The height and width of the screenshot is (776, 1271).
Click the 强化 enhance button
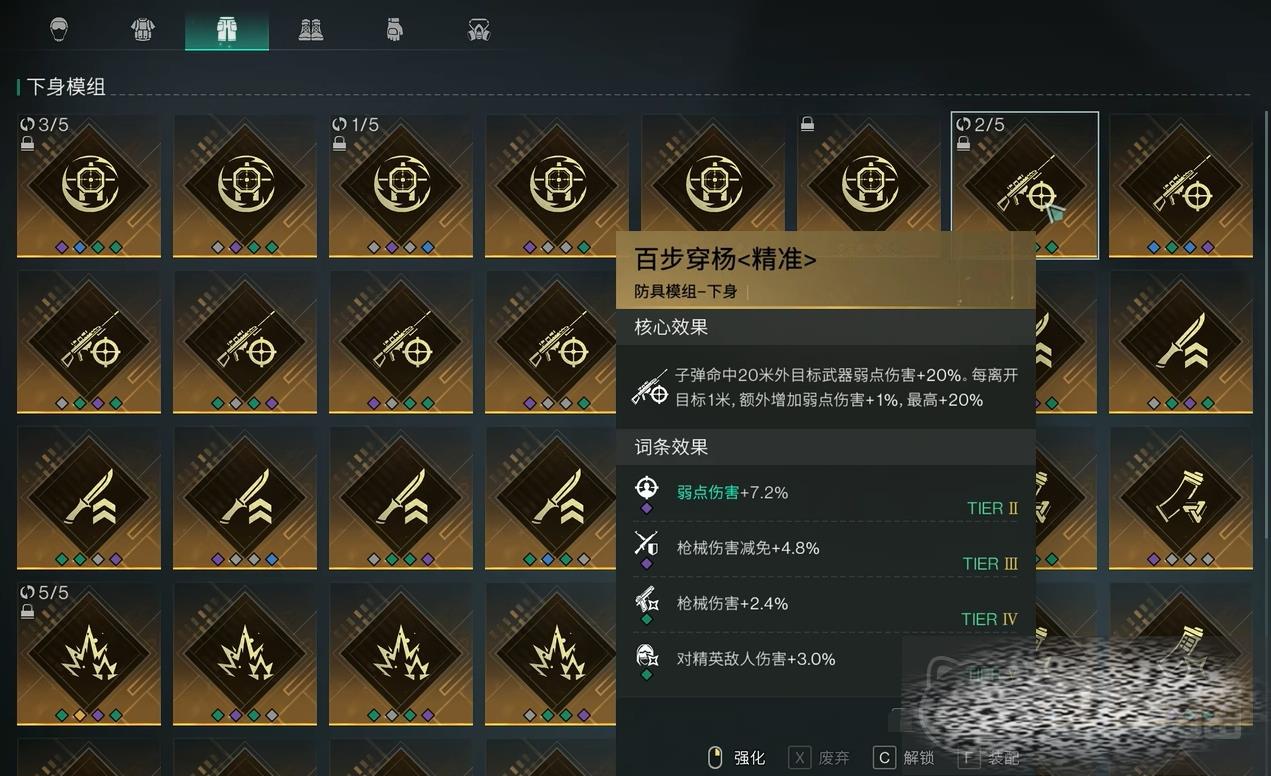click(736, 757)
